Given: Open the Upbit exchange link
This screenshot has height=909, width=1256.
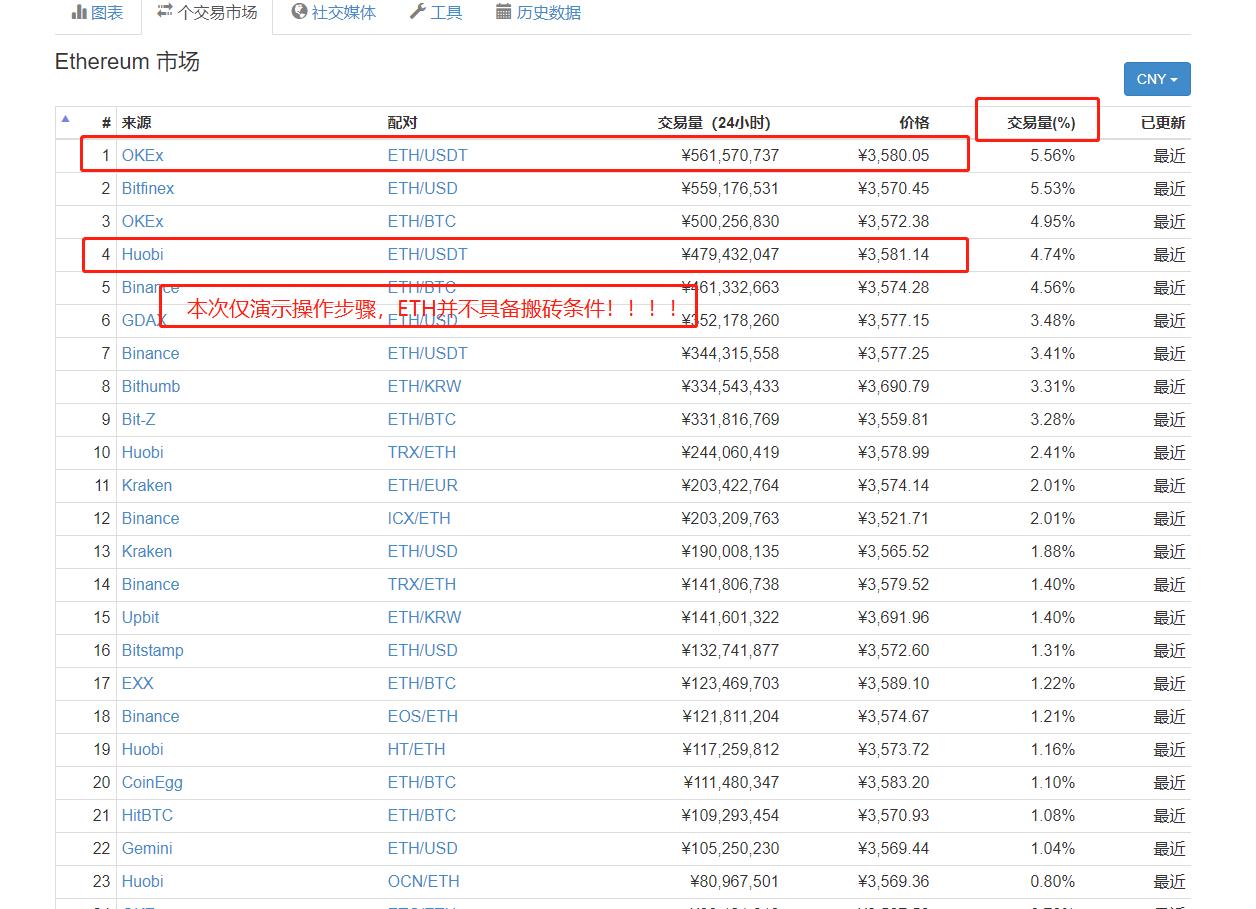Looking at the screenshot, I should point(140,617).
